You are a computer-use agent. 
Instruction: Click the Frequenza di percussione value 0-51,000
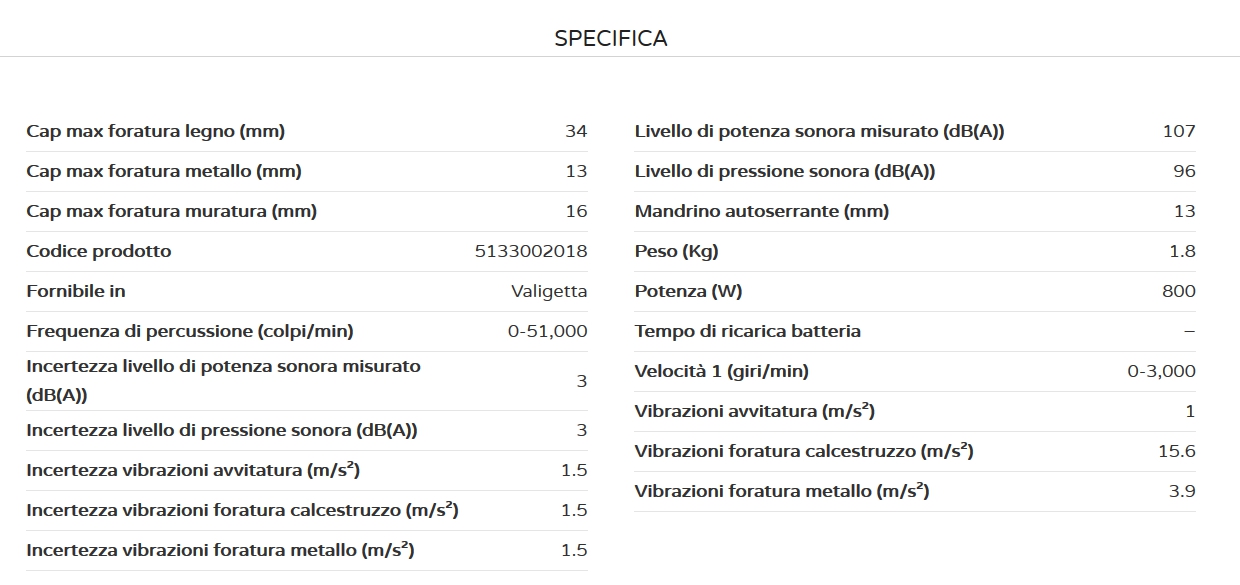(x=547, y=331)
